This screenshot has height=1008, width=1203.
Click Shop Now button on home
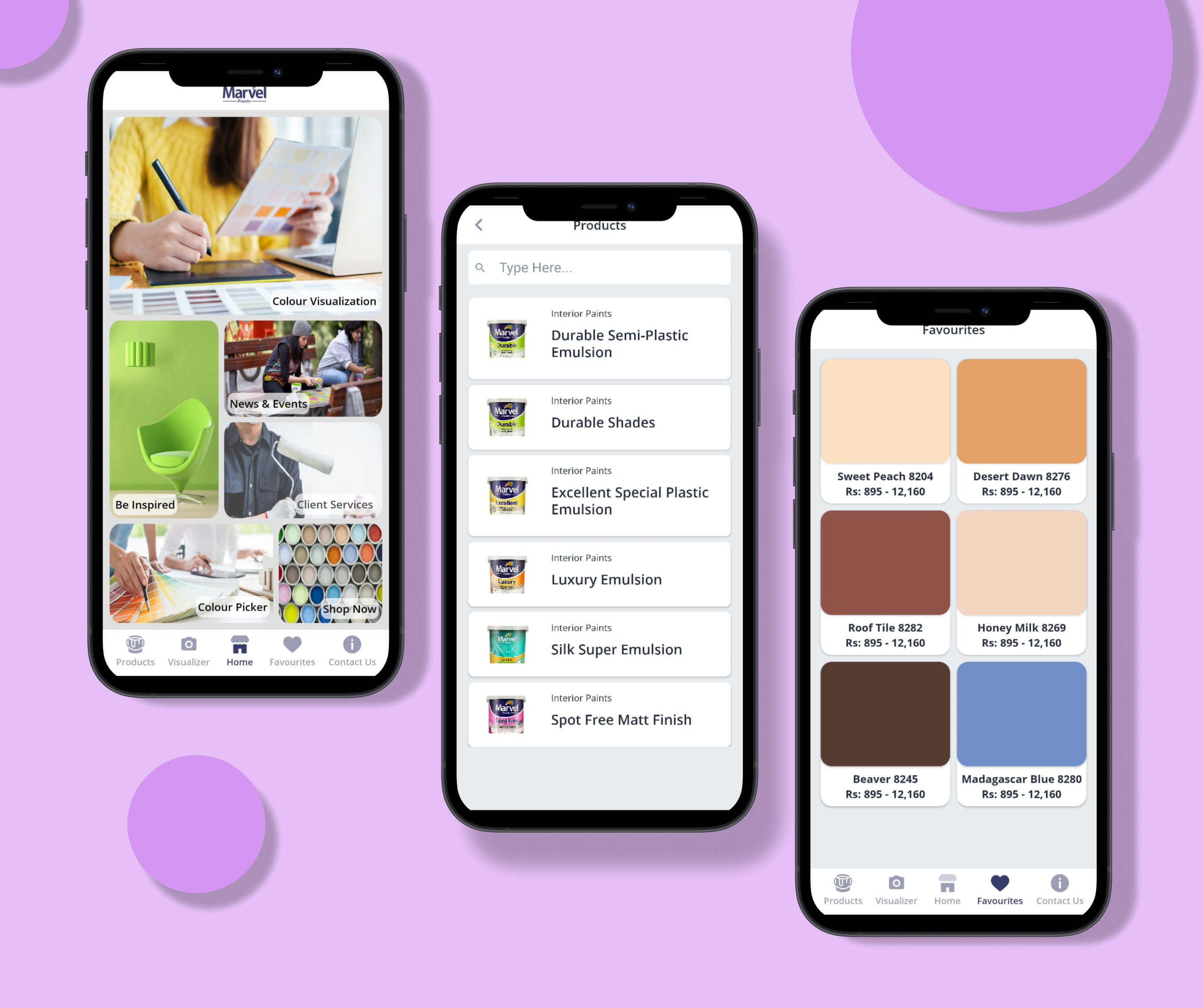[x=348, y=608]
